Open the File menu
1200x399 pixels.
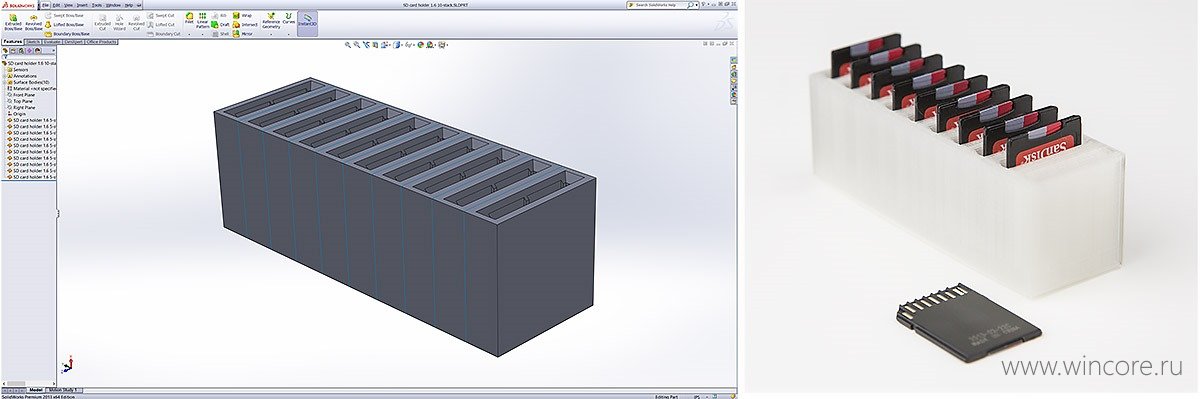click(46, 5)
